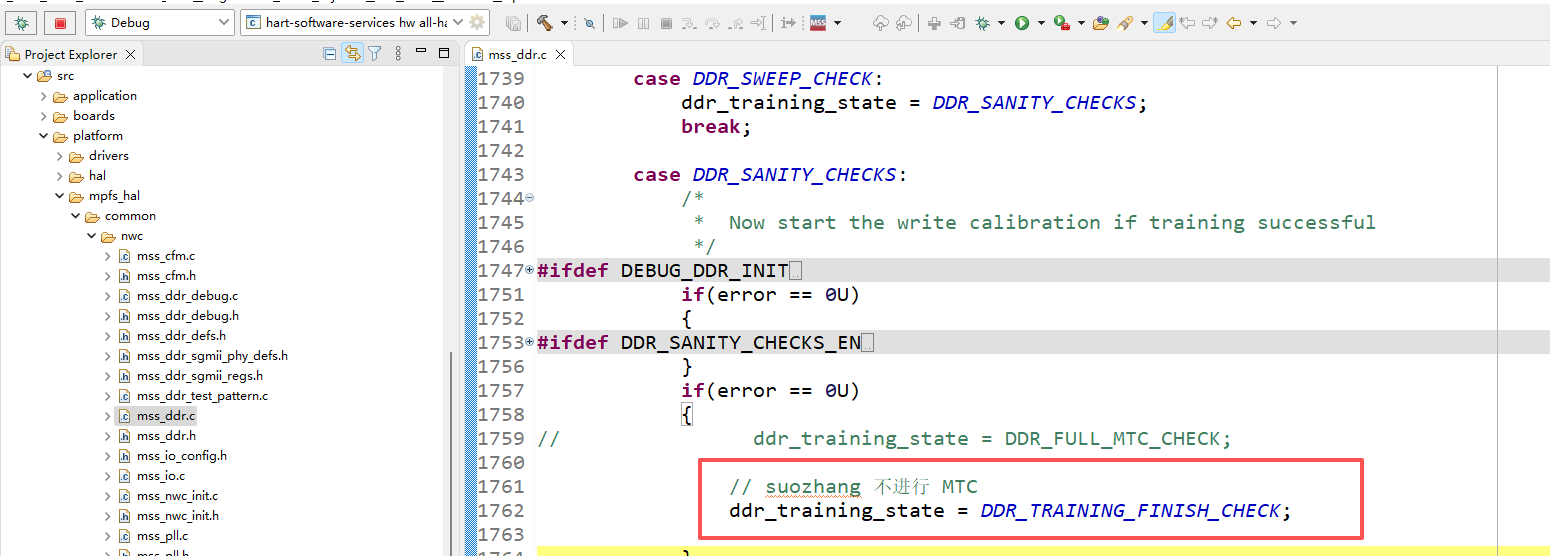Click Collapse All in Project Explorer
Viewport: 1550px width, 556px height.
pyautogui.click(x=330, y=54)
